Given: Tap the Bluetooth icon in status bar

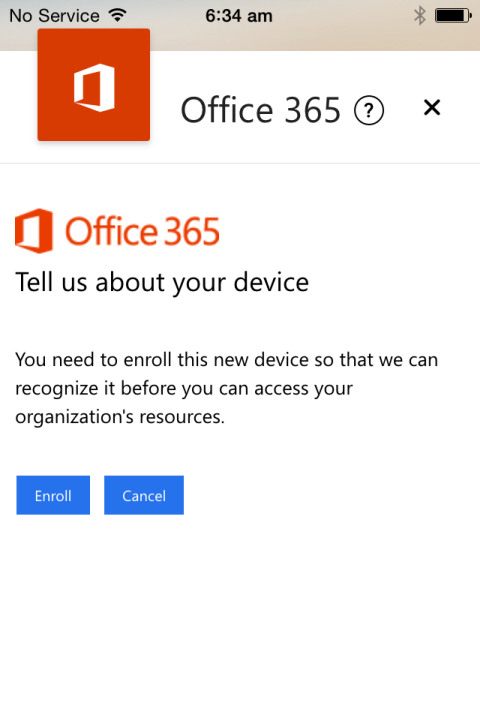Looking at the screenshot, I should (419, 16).
